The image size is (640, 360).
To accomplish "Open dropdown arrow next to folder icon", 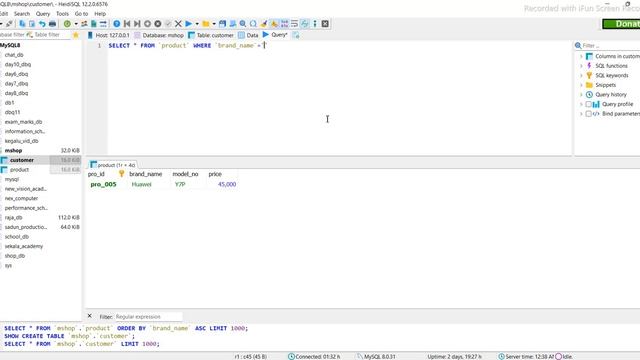I will click(x=214, y=24).
